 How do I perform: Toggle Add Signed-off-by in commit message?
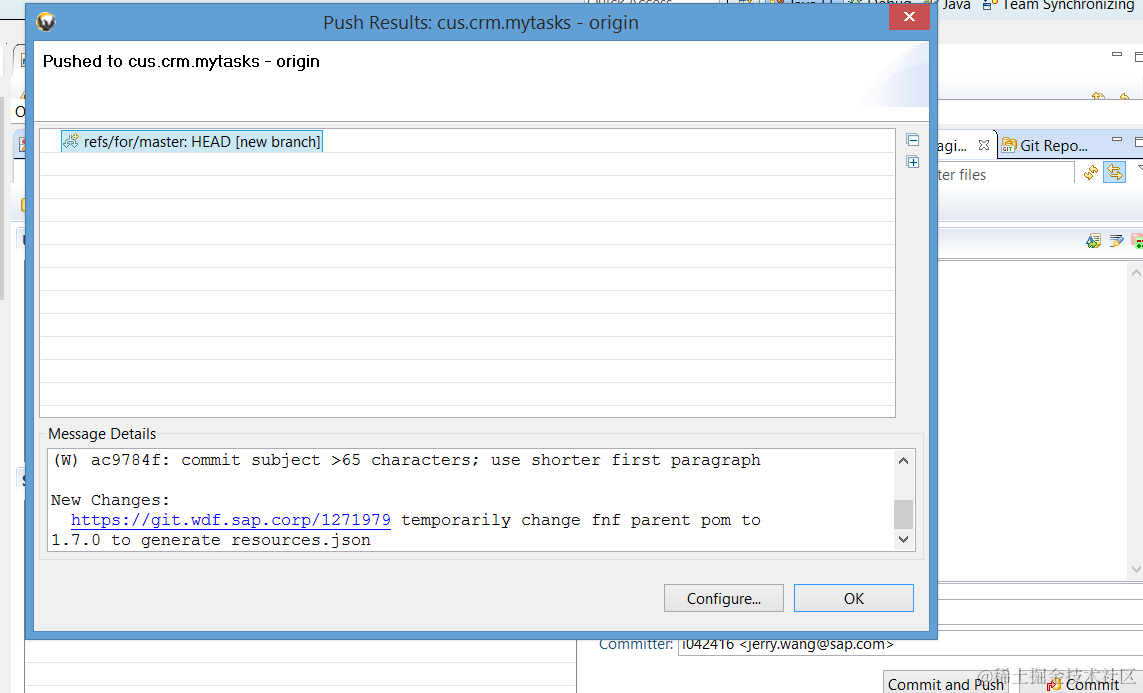pyautogui.click(x=1115, y=240)
